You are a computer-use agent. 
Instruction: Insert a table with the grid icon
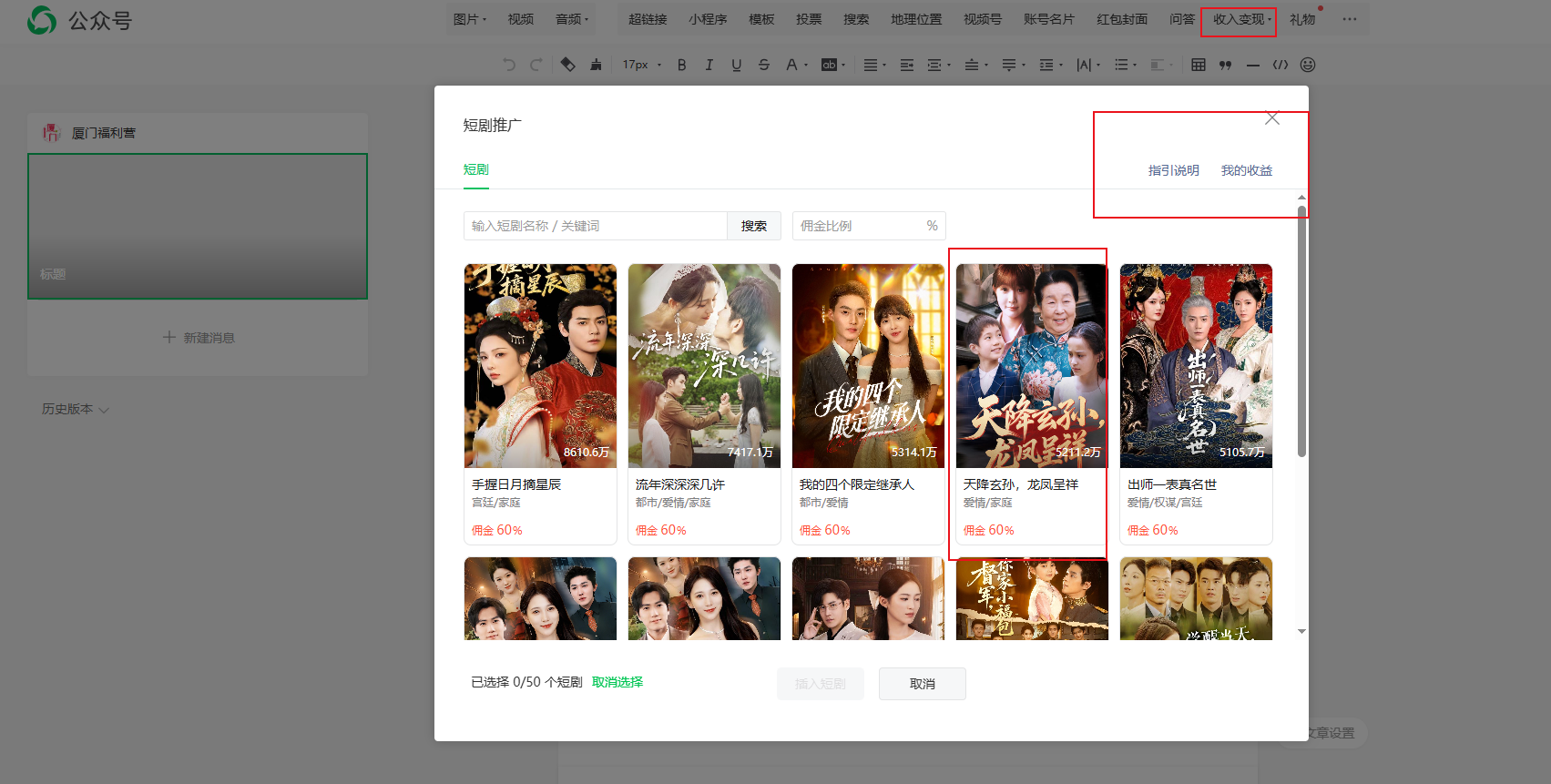coord(1199,65)
